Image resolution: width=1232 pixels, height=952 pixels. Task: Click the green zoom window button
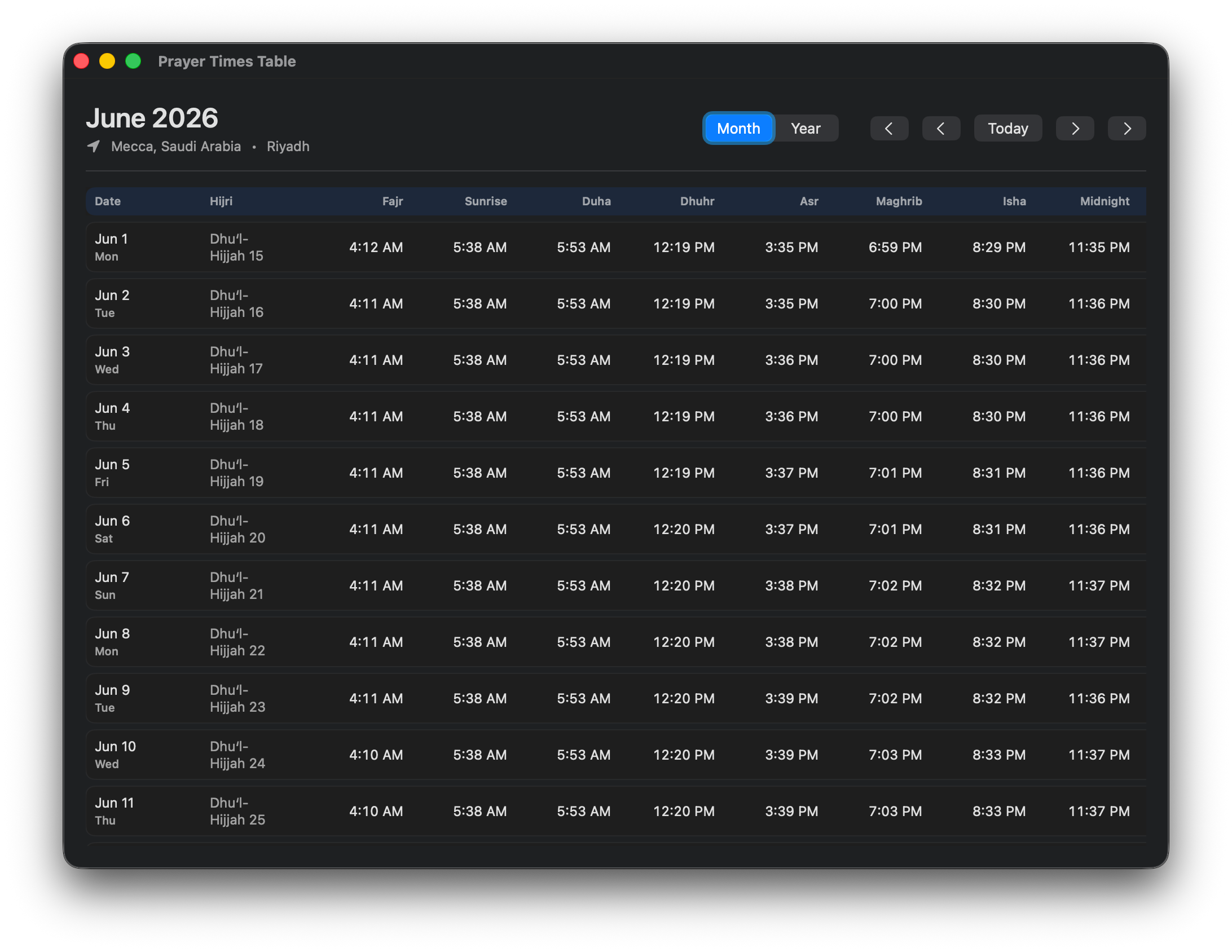tap(133, 61)
